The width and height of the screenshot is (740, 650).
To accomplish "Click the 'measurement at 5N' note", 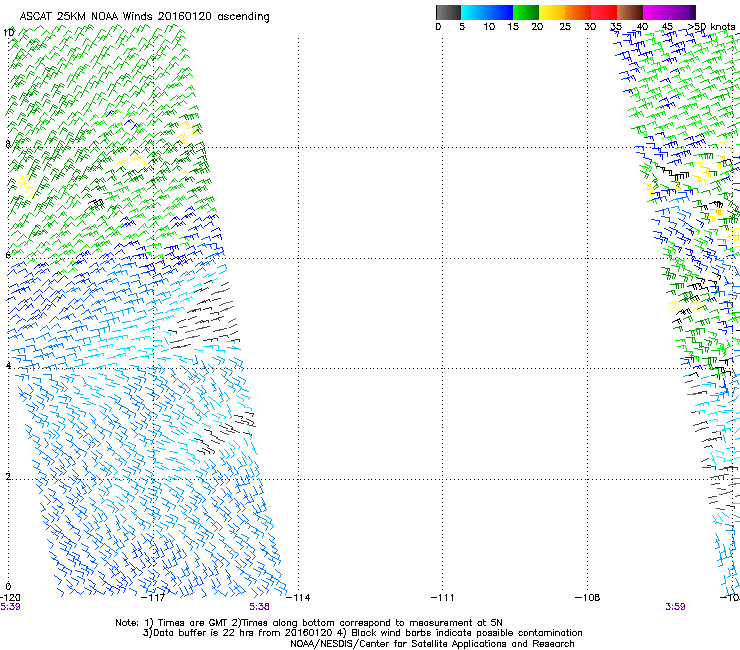I will [x=456, y=623].
